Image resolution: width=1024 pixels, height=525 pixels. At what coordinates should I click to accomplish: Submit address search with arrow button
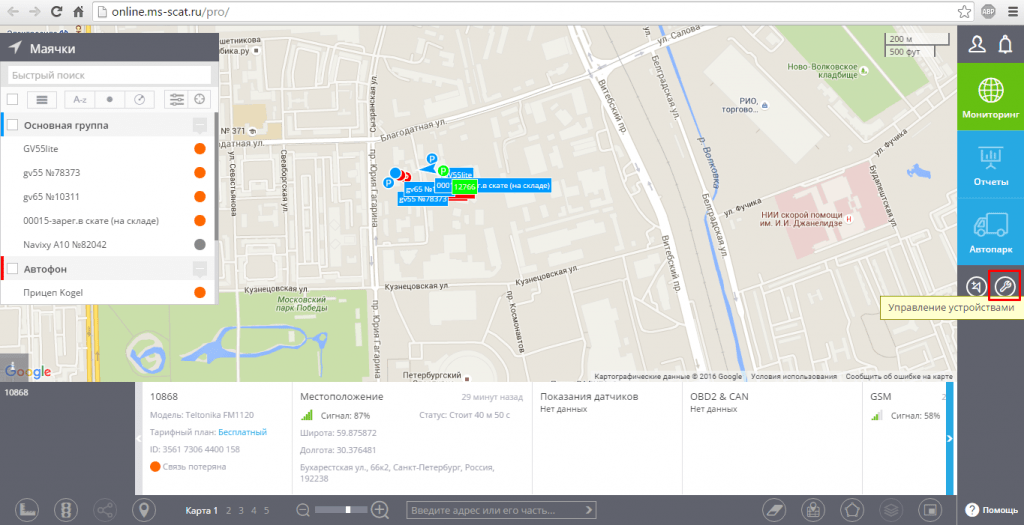click(x=588, y=510)
